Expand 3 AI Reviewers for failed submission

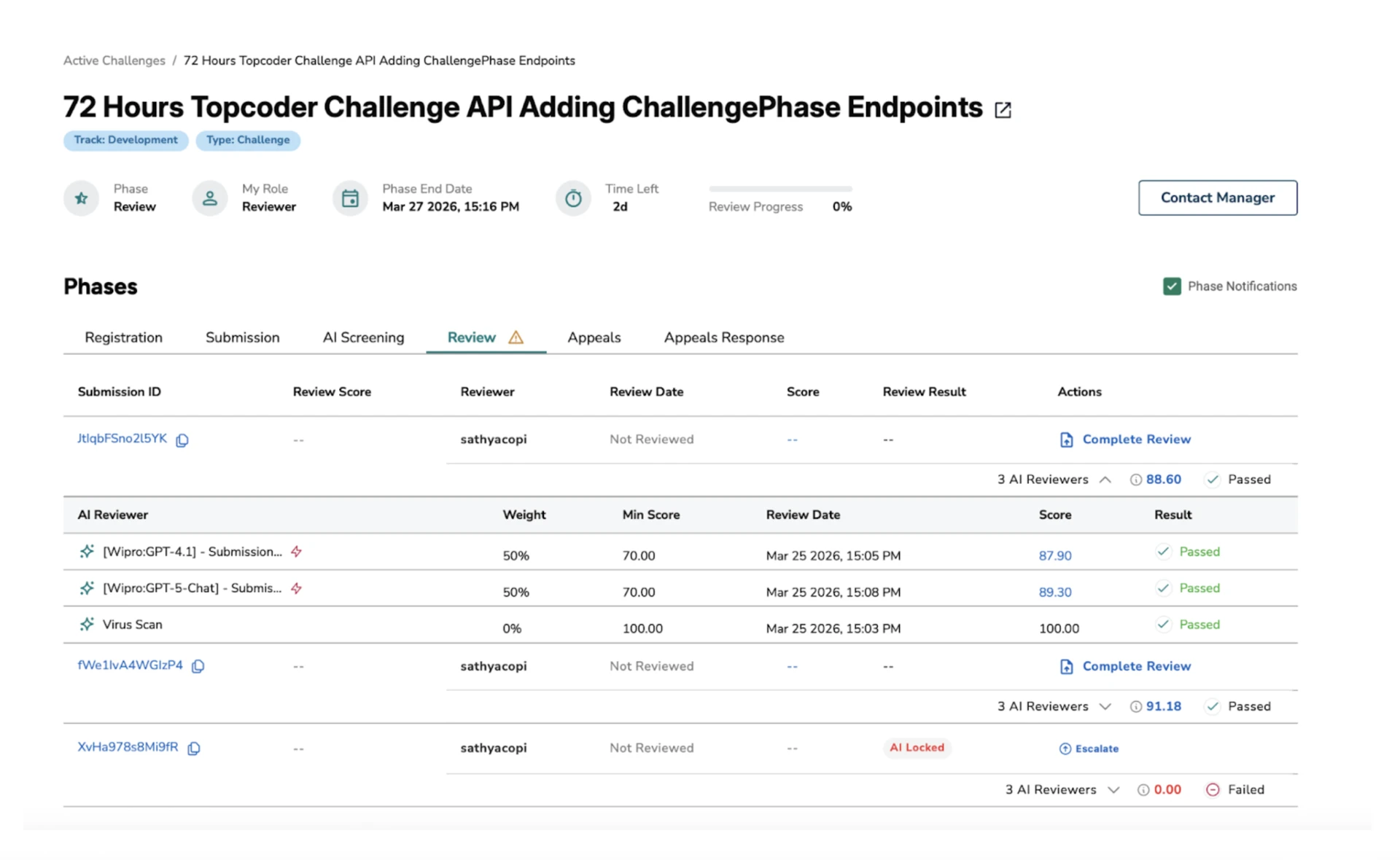point(1113,790)
